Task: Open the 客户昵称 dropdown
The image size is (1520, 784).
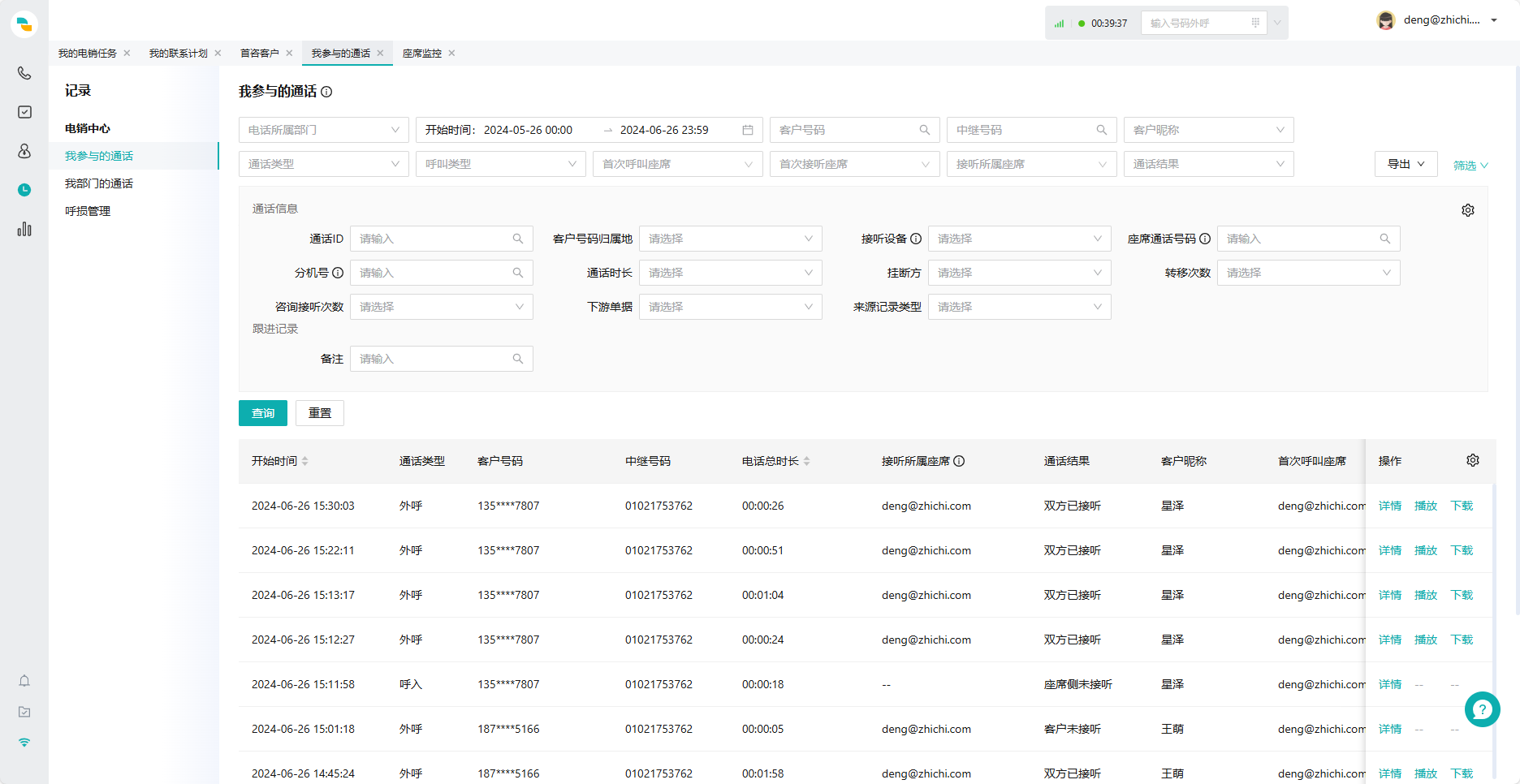Action: (1209, 130)
